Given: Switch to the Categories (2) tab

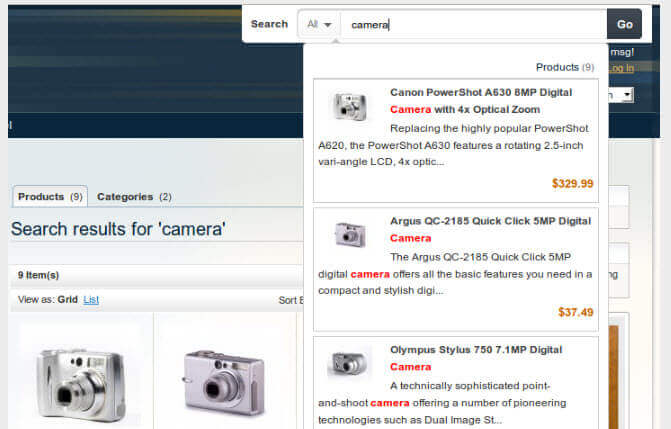Looking at the screenshot, I should (x=134, y=197).
